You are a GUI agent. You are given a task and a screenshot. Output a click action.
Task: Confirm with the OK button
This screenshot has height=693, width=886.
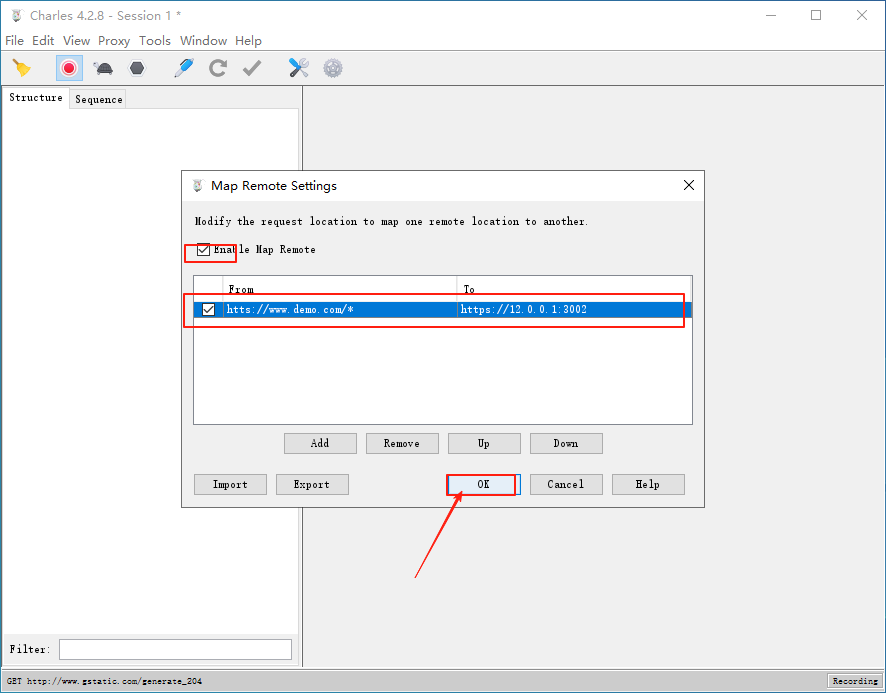coord(484,484)
